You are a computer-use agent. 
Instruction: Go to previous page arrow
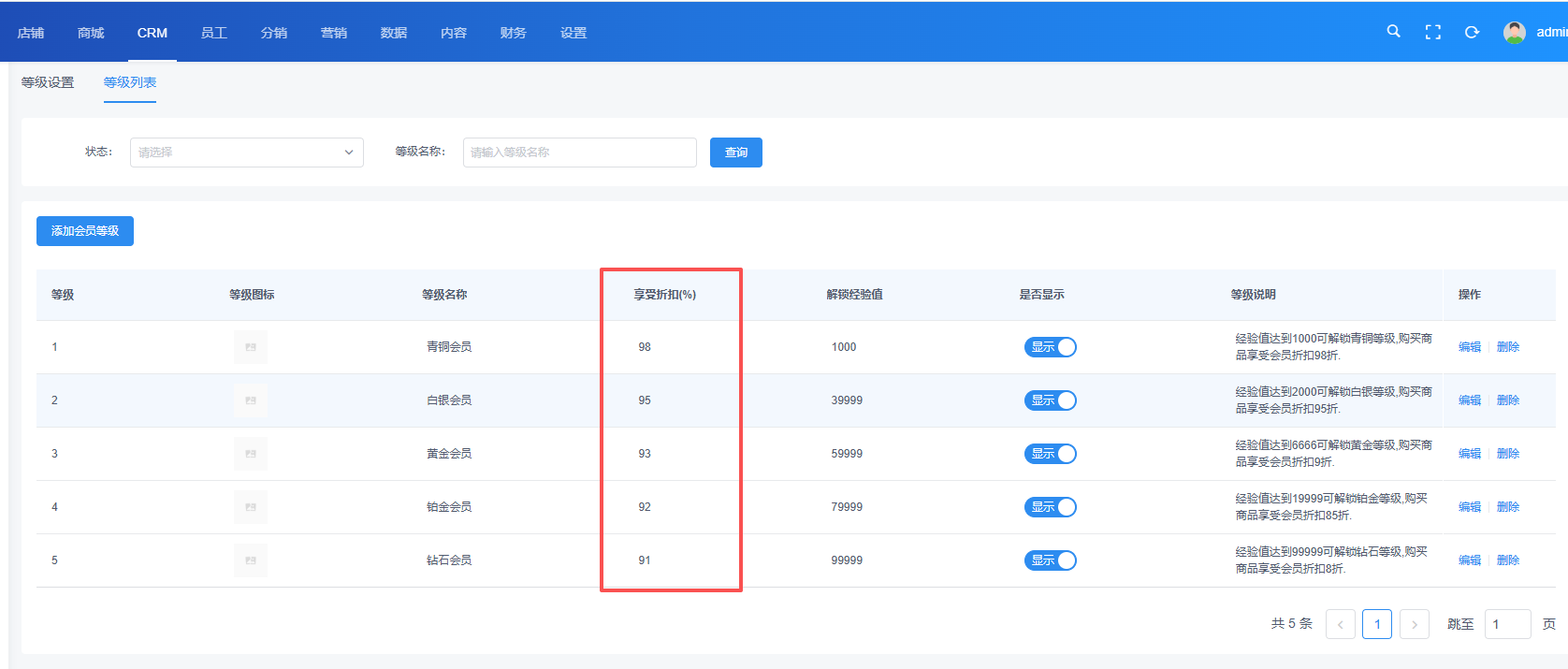(x=1340, y=624)
